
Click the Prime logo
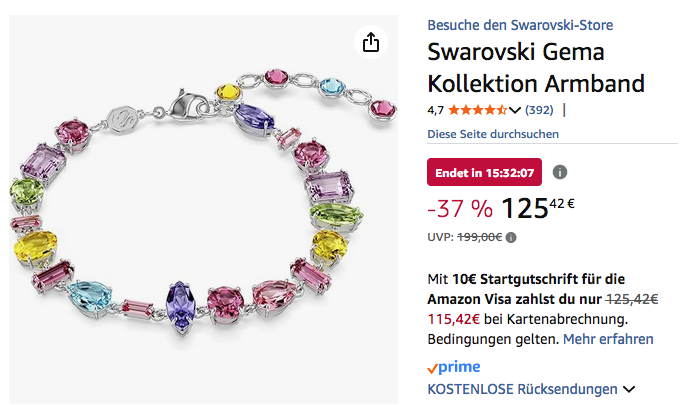pos(453,367)
